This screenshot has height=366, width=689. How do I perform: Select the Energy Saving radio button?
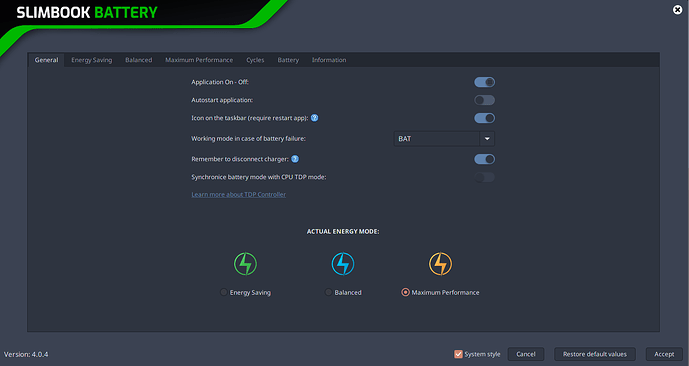[224, 292]
